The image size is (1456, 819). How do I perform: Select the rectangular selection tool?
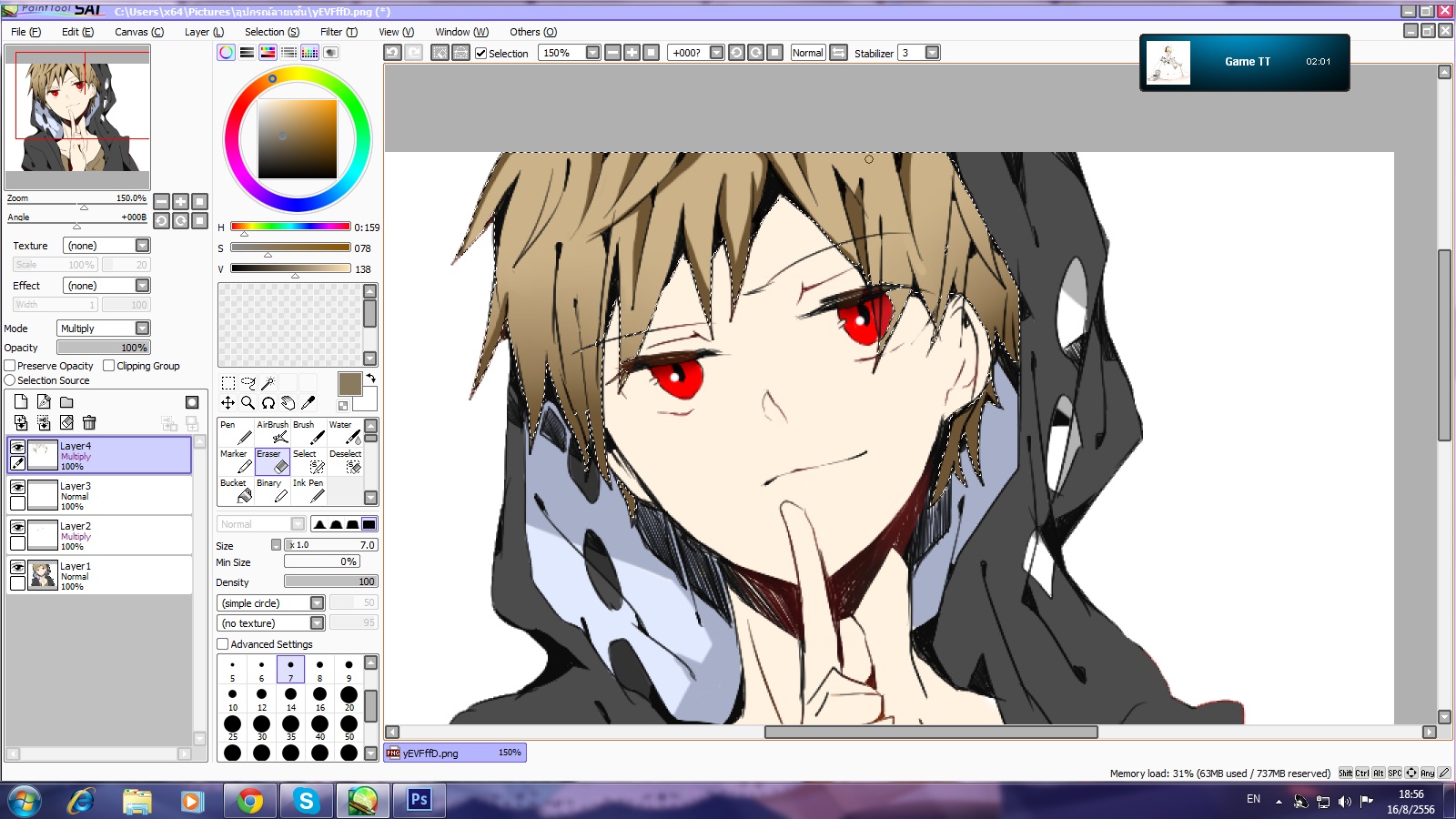[228, 383]
